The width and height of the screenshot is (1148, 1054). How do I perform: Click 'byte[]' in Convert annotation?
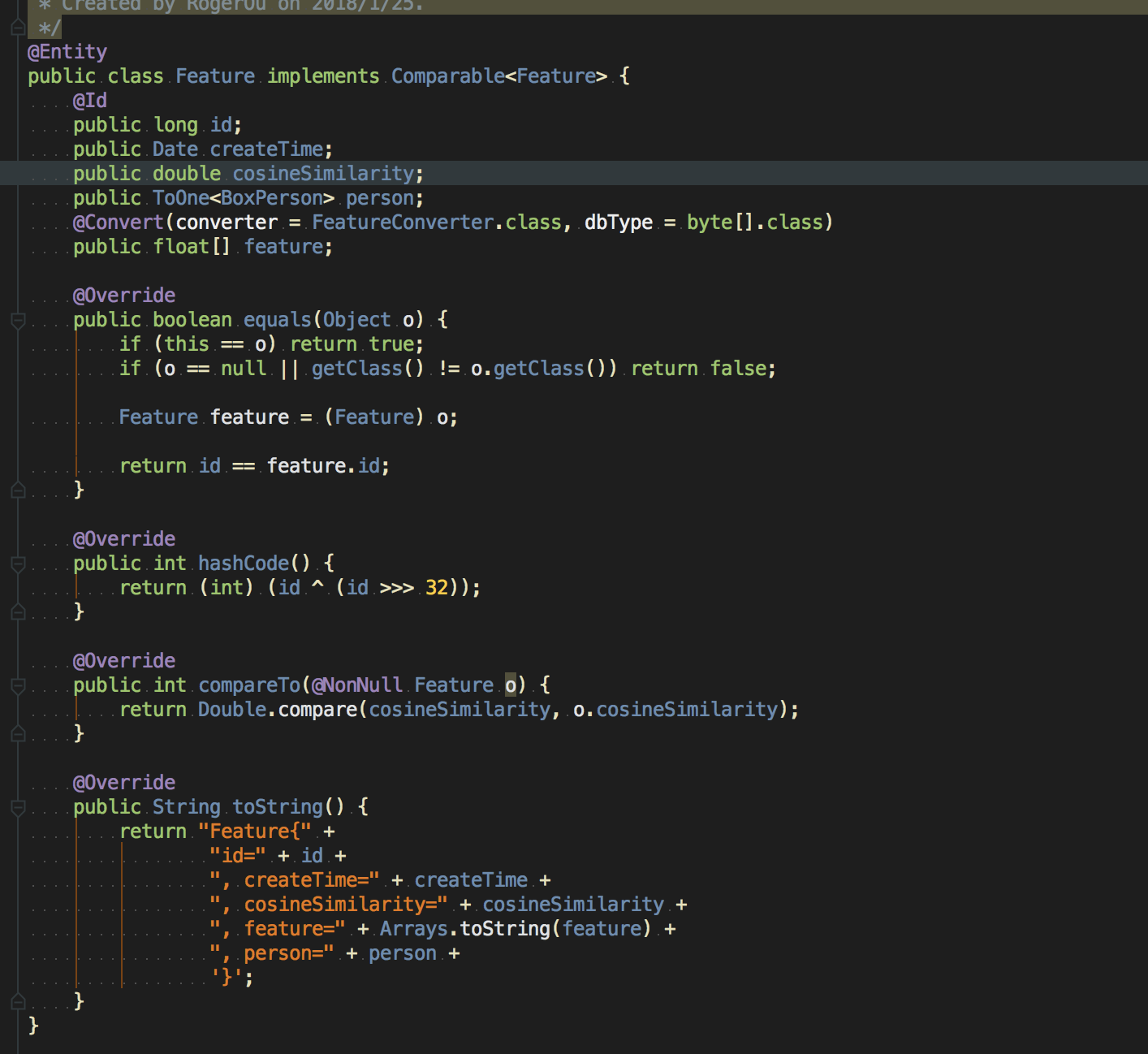click(x=721, y=222)
